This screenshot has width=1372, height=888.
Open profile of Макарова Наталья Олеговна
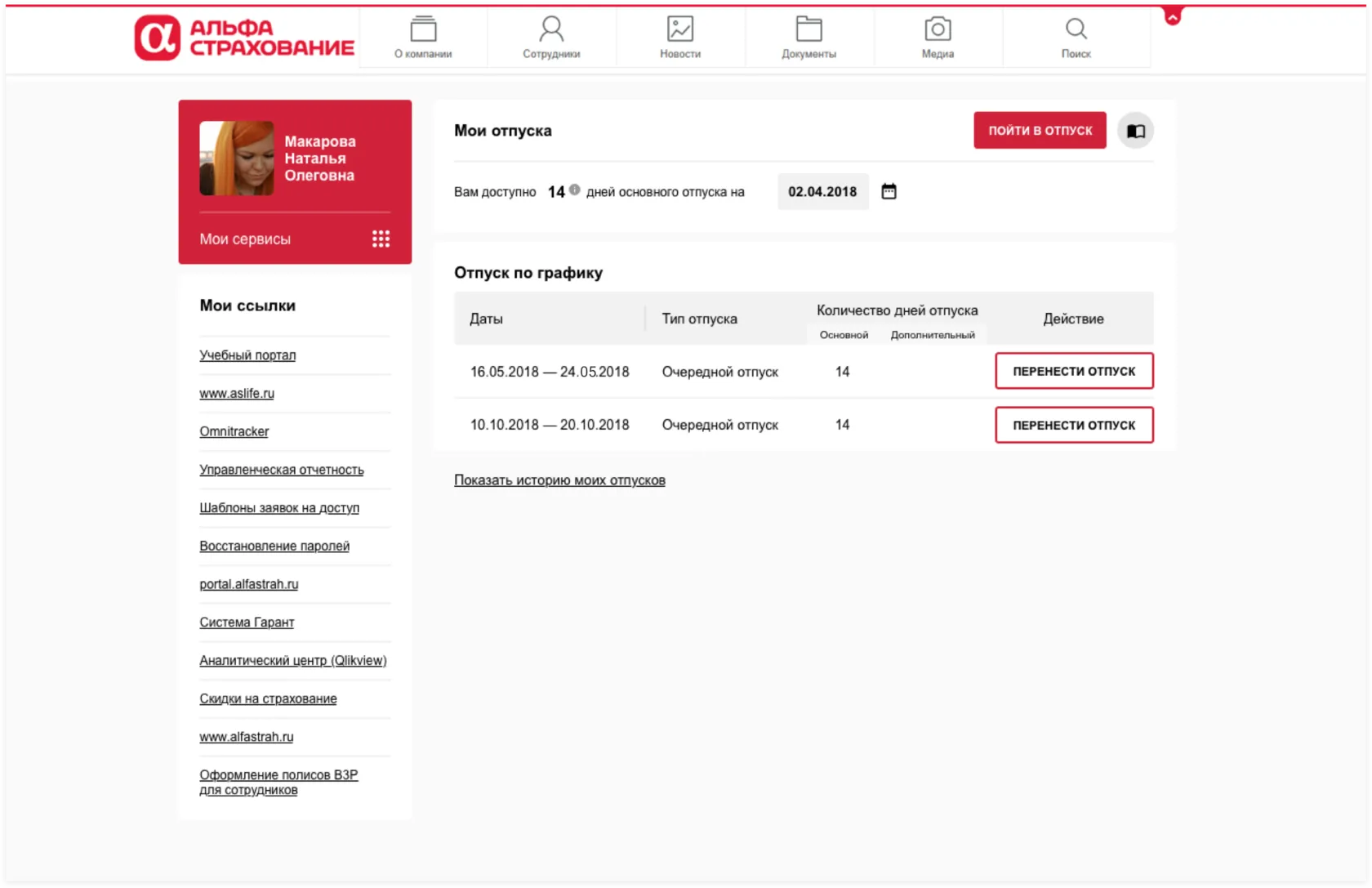click(x=319, y=158)
